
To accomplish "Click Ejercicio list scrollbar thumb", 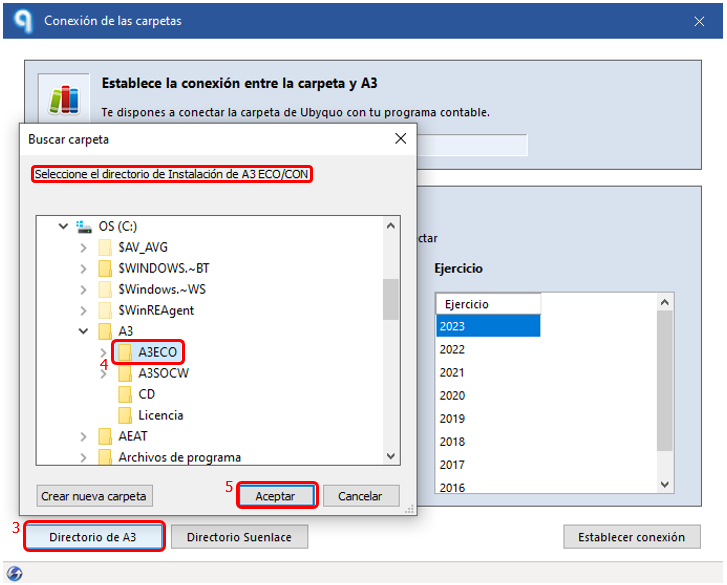I will click(x=665, y=381).
